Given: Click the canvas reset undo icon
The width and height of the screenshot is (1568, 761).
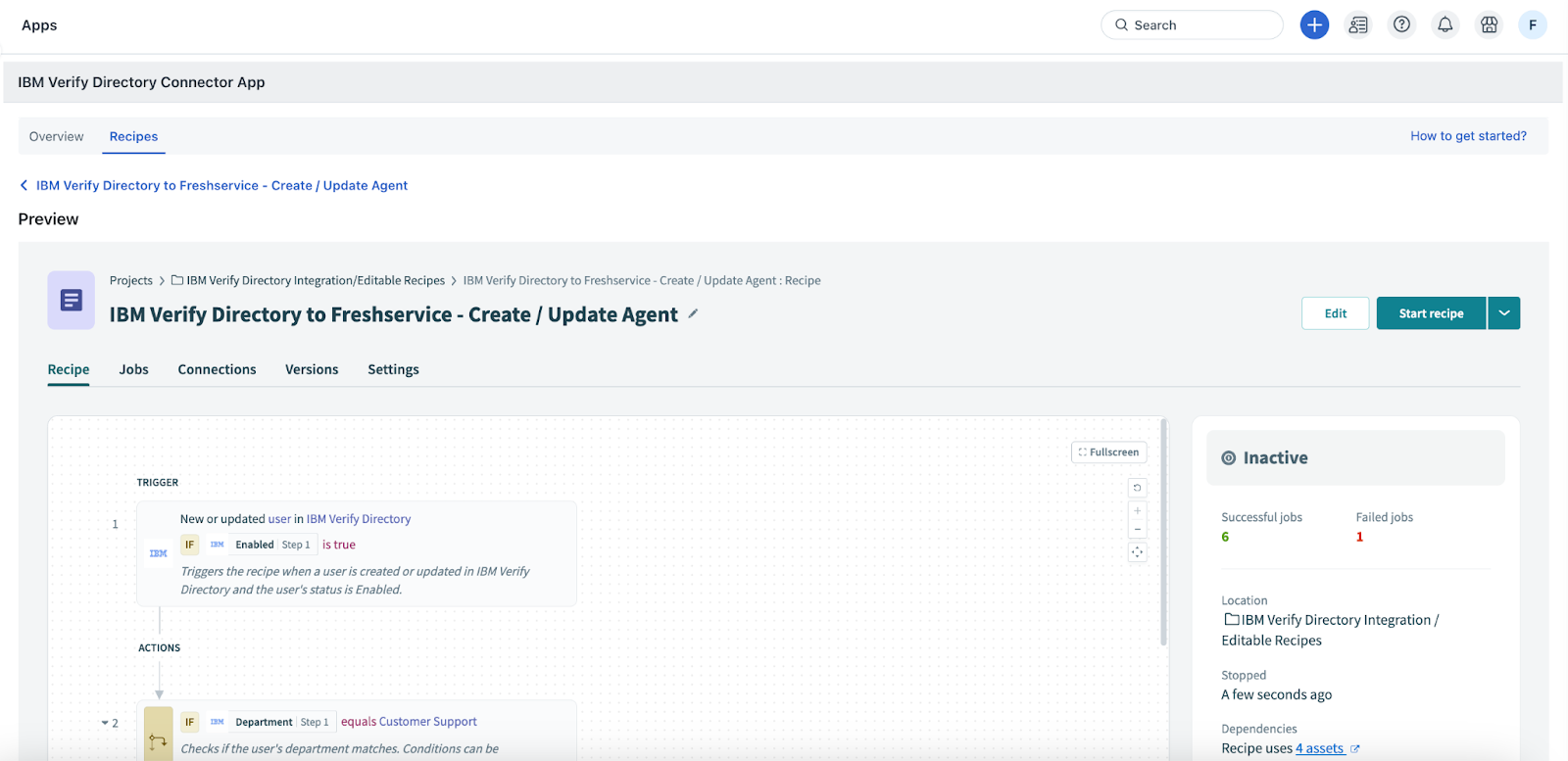Looking at the screenshot, I should 1137,488.
